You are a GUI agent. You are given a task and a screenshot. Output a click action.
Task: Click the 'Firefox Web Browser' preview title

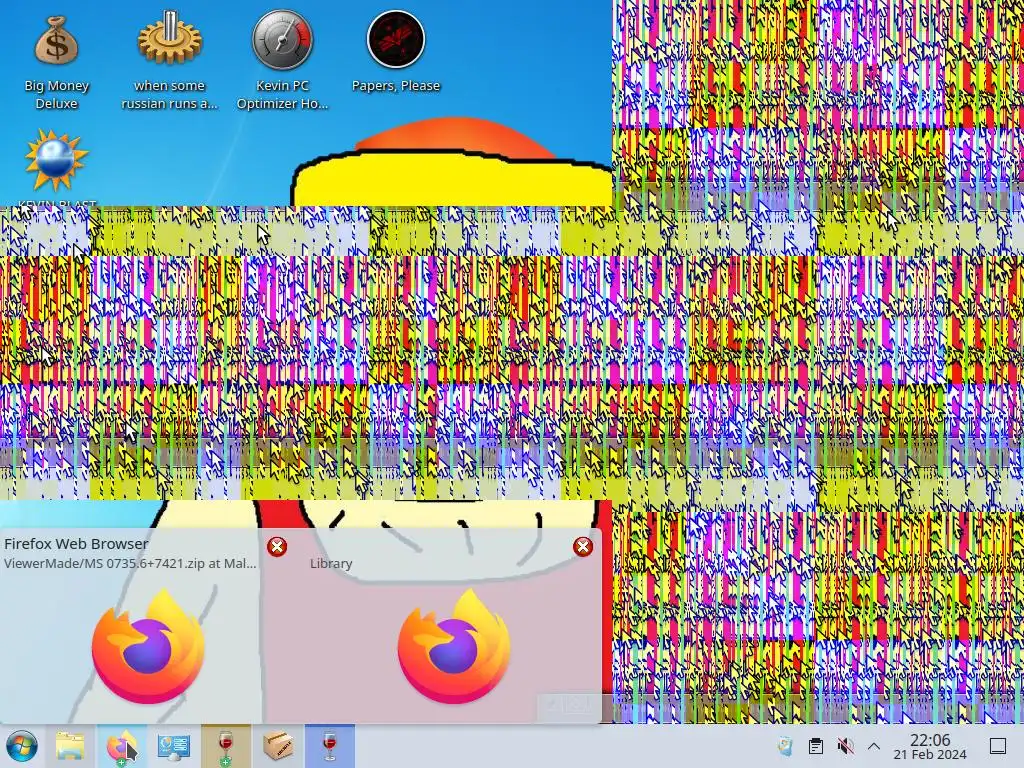(x=76, y=543)
